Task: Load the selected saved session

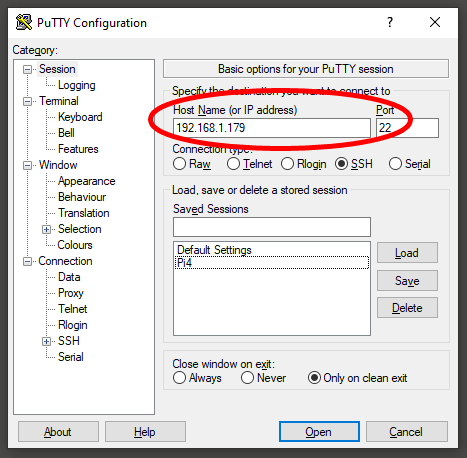Action: pyautogui.click(x=407, y=253)
